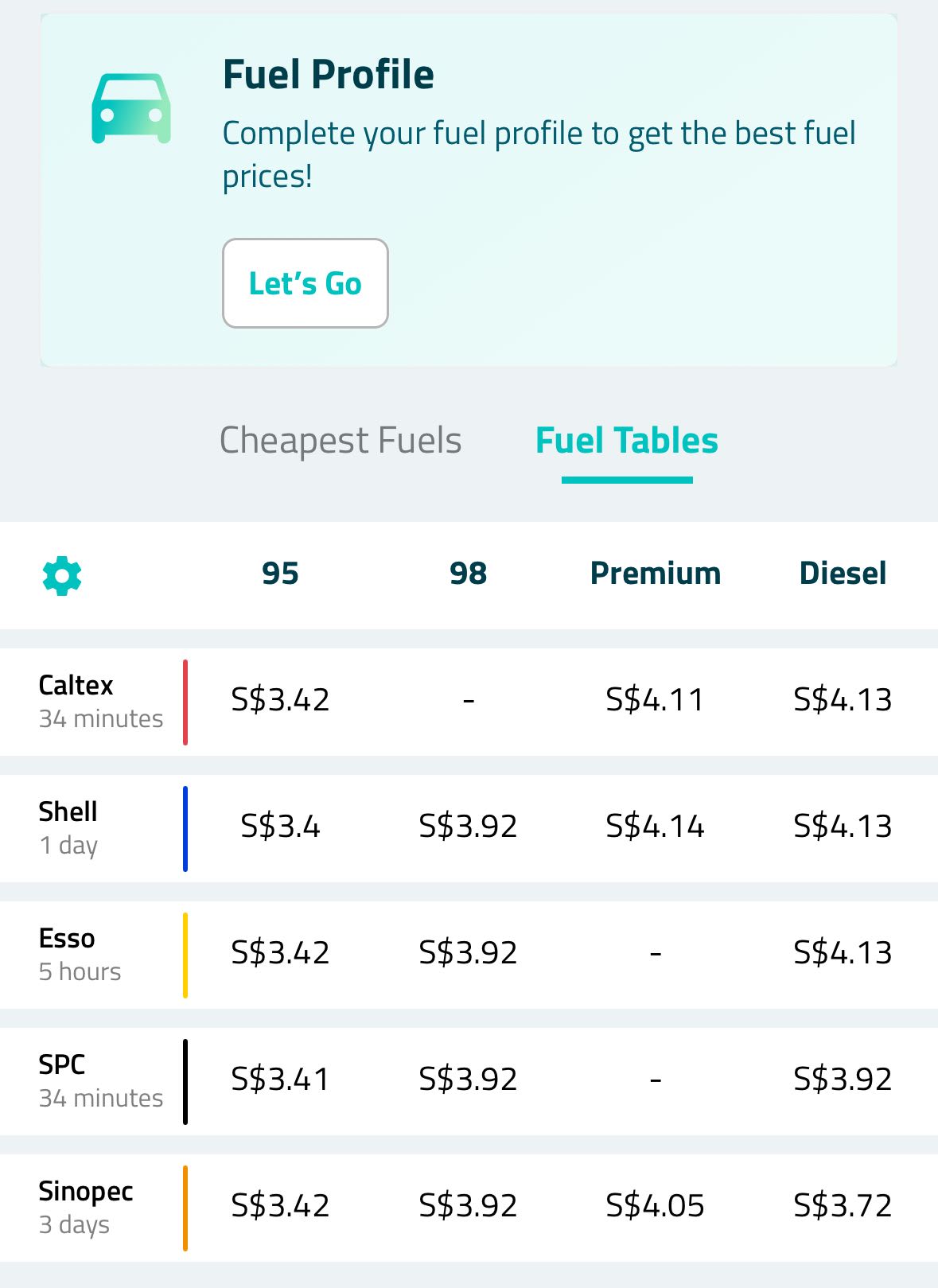This screenshot has height=1288, width=938.
Task: Select the Diesel column header
Action: point(843,574)
